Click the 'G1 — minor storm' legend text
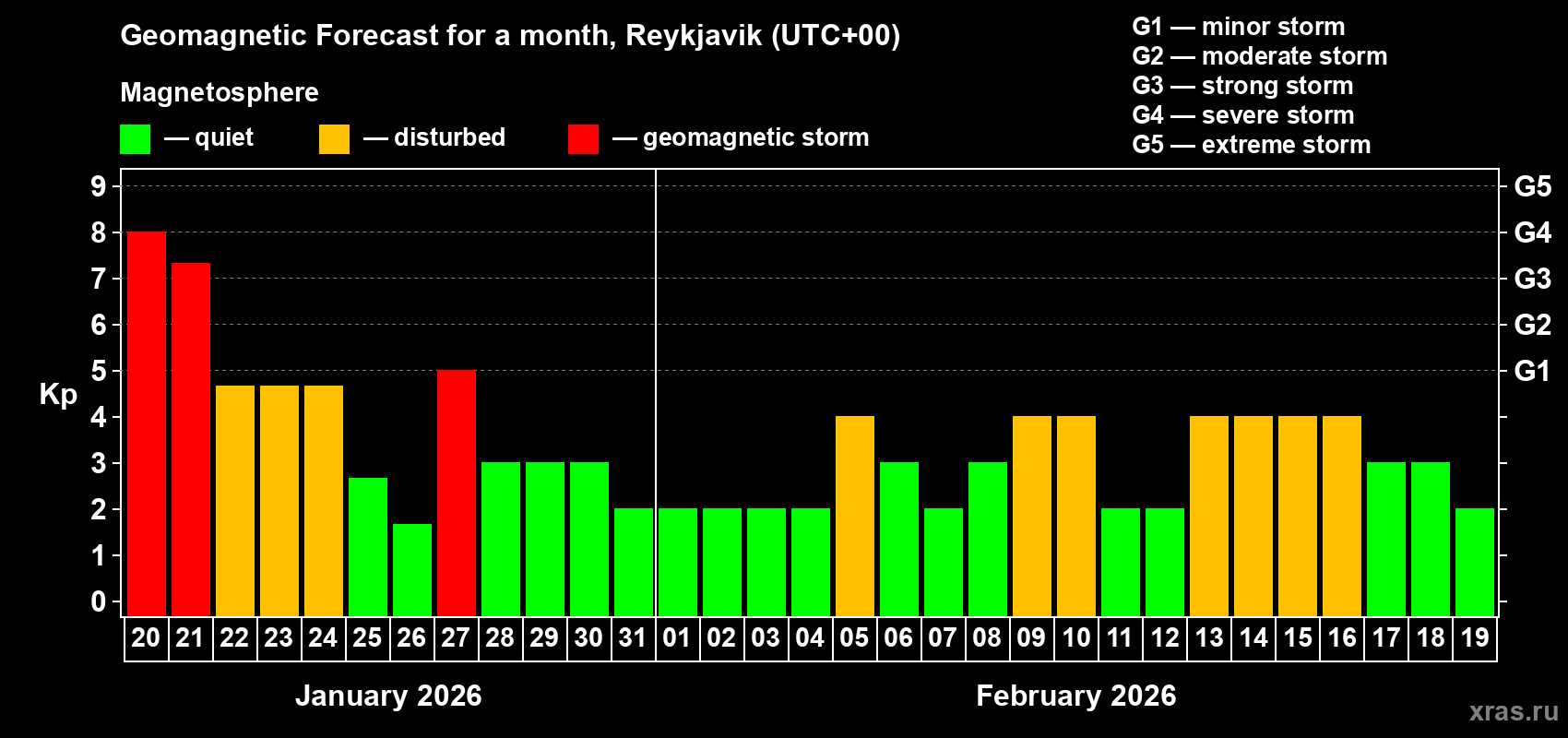1568x738 pixels. (x=1239, y=27)
